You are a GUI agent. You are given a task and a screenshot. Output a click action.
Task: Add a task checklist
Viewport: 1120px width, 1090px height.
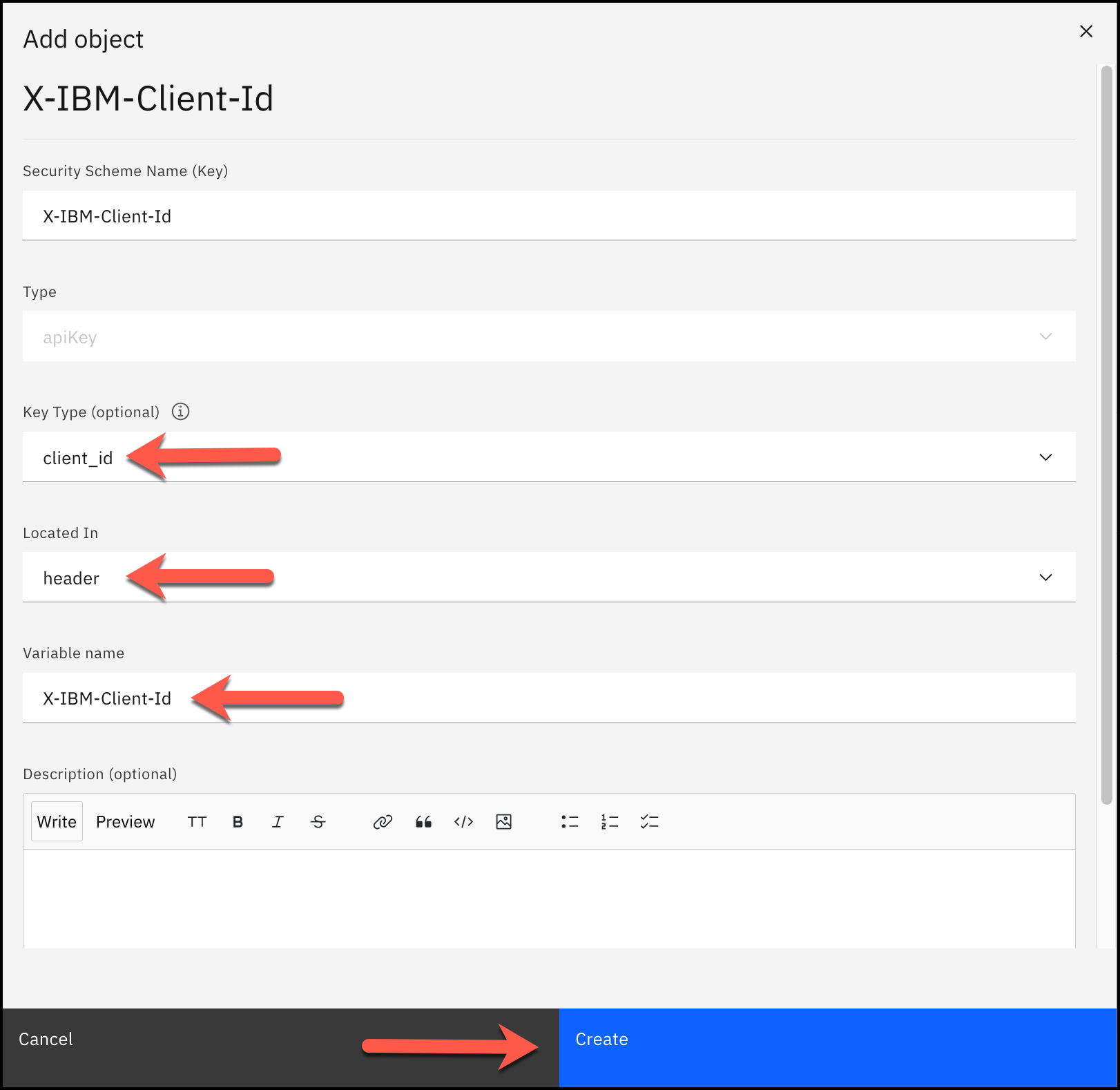point(650,822)
